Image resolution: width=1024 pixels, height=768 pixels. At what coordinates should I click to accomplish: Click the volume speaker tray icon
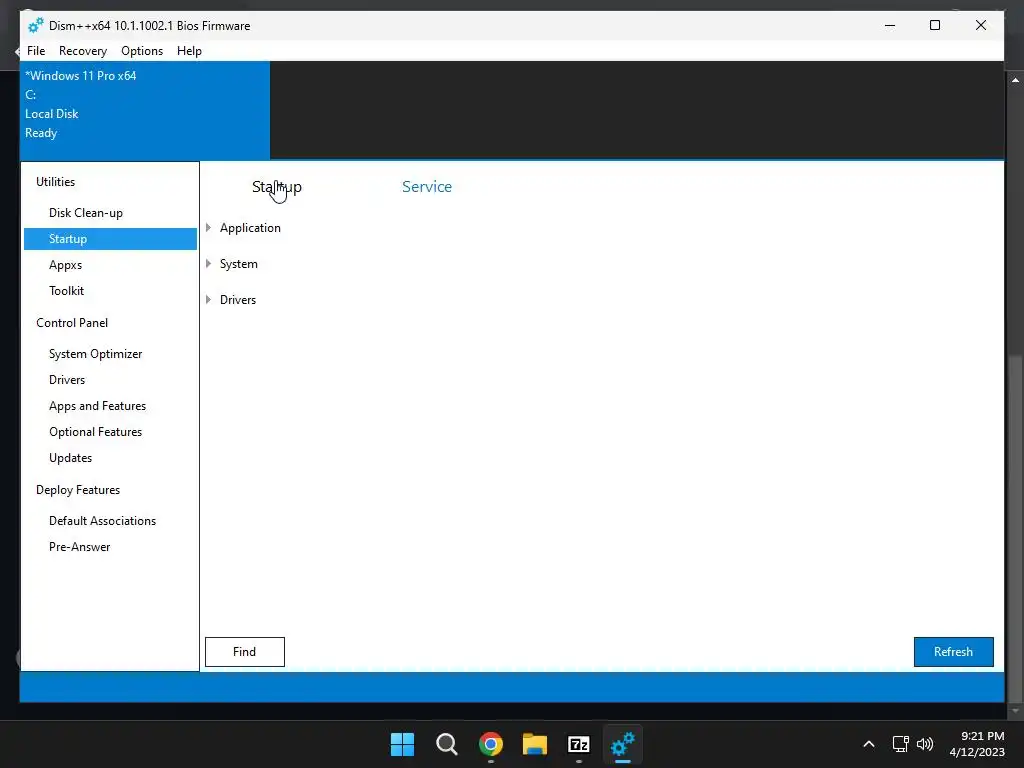925,744
